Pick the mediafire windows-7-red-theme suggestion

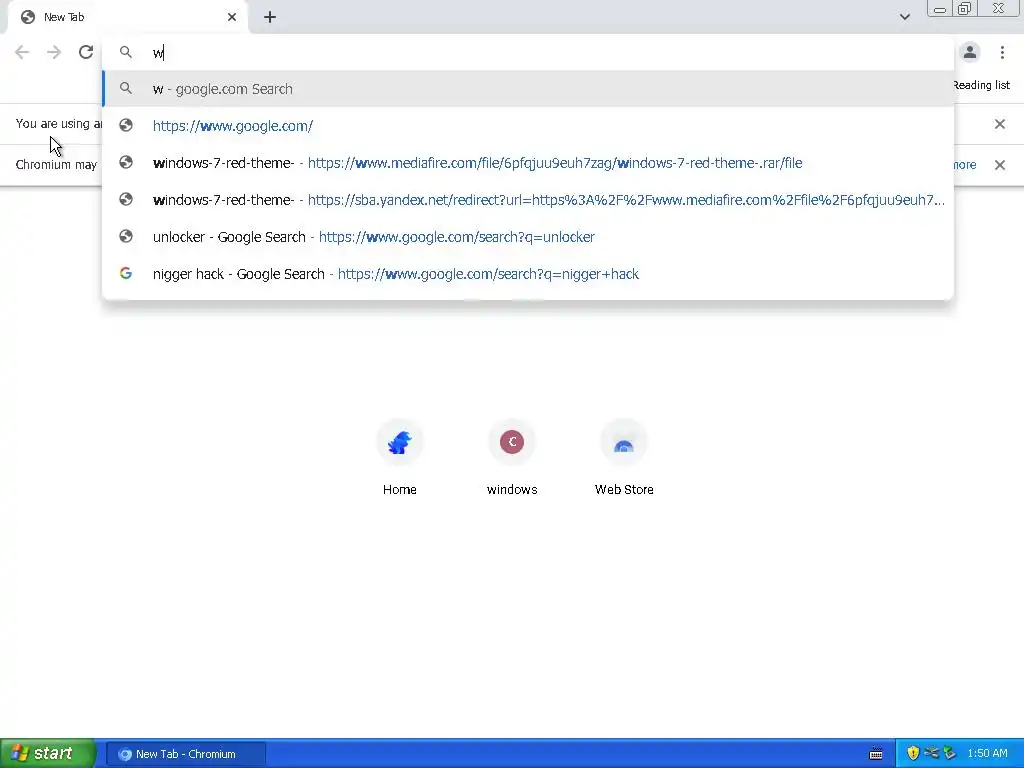pos(528,163)
